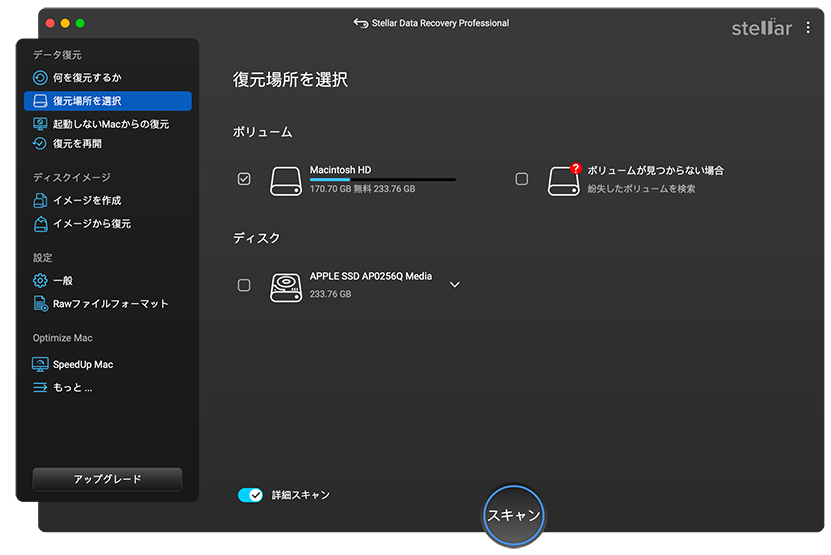Uncheck the Macintosh HD volume checkbox
The image size is (831, 555).
[244, 179]
